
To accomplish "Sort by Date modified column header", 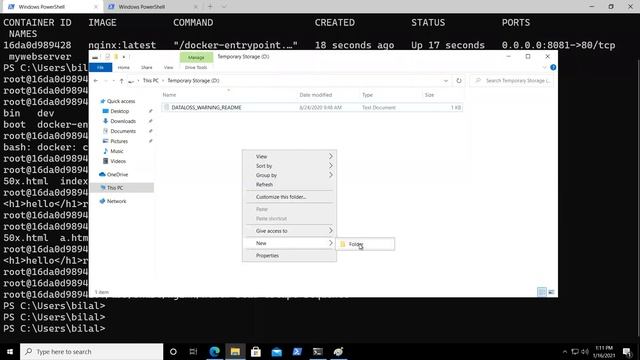I will 316,95.
